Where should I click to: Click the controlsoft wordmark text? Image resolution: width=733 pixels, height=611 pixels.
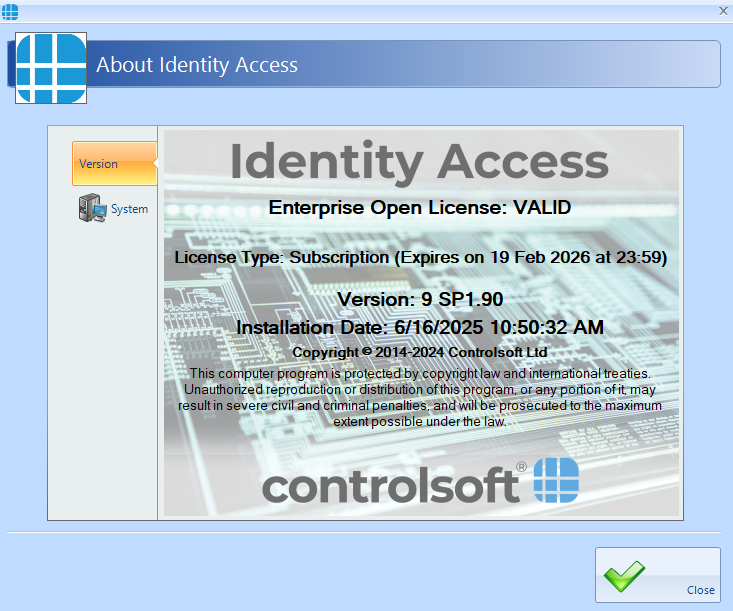pyautogui.click(x=391, y=485)
